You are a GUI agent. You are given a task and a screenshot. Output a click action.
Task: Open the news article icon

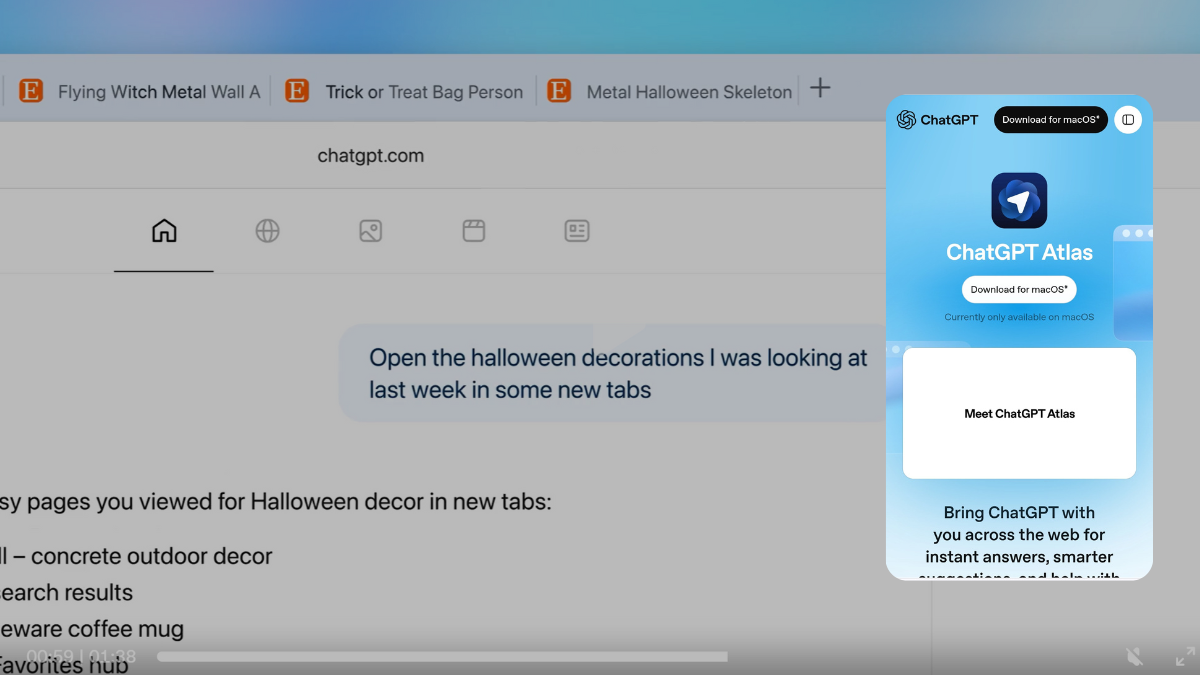(577, 231)
